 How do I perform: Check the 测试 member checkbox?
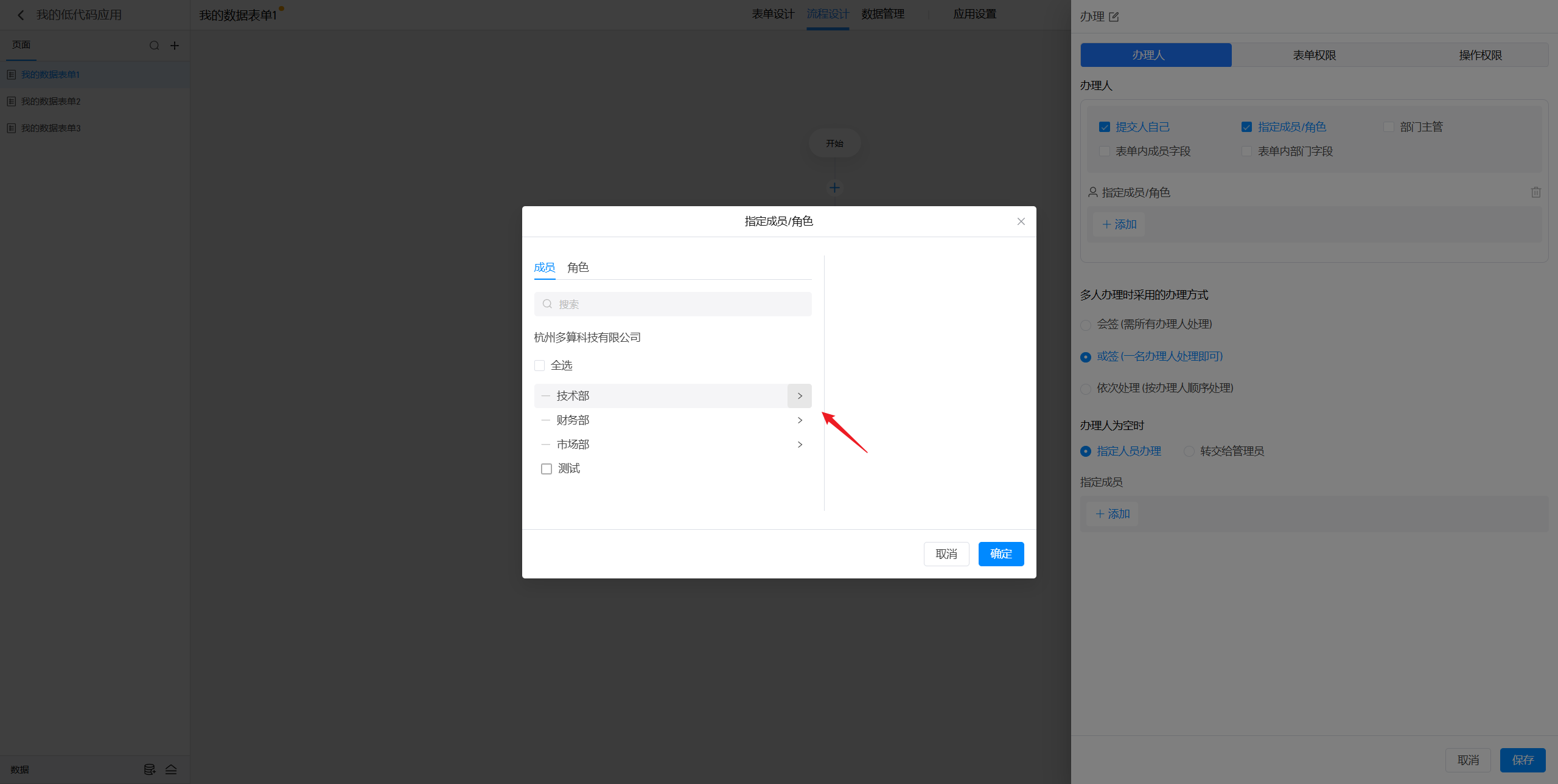pyautogui.click(x=547, y=469)
